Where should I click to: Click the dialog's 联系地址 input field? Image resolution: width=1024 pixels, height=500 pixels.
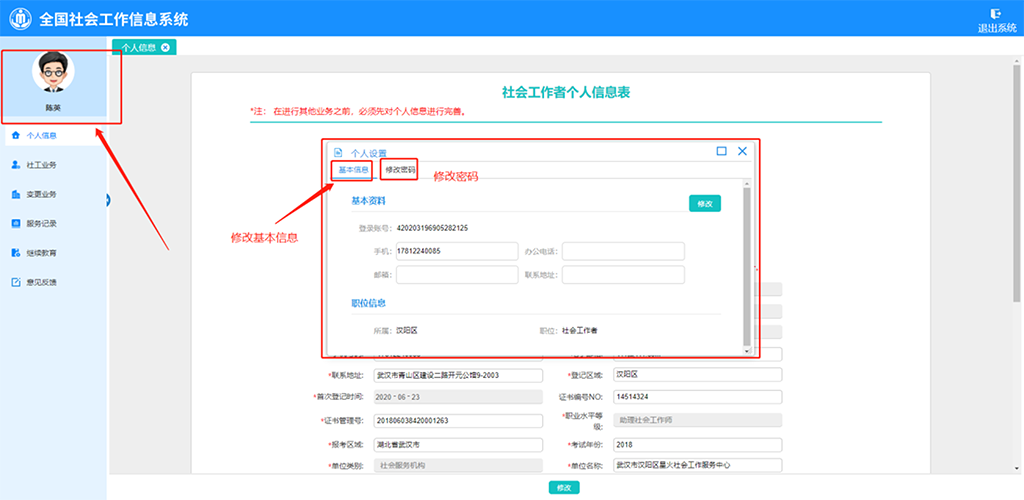click(623, 275)
